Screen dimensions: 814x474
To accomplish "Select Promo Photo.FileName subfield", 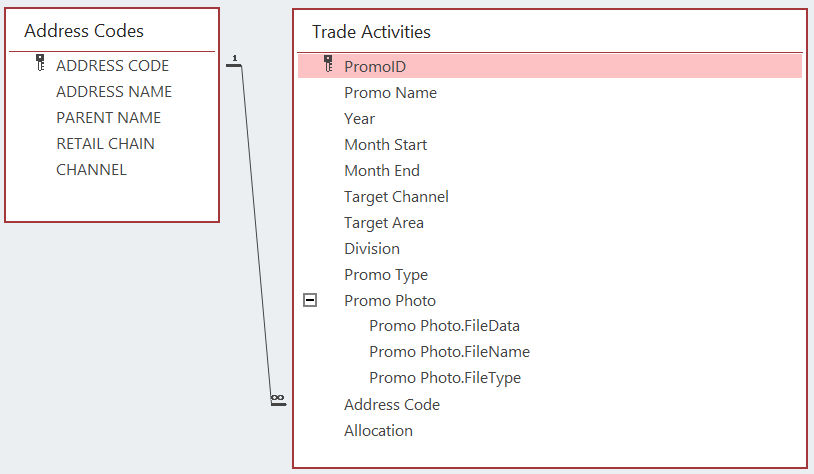I will [x=449, y=352].
